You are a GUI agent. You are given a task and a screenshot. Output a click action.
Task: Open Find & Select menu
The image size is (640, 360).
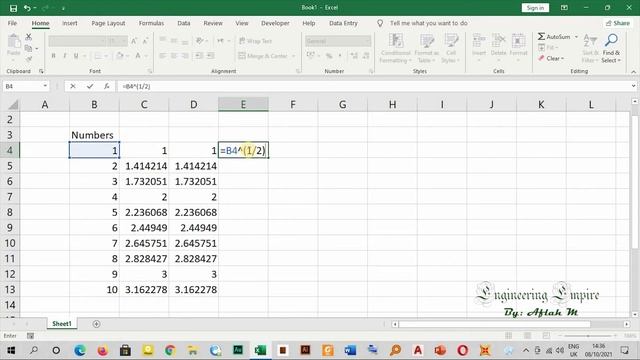click(611, 49)
